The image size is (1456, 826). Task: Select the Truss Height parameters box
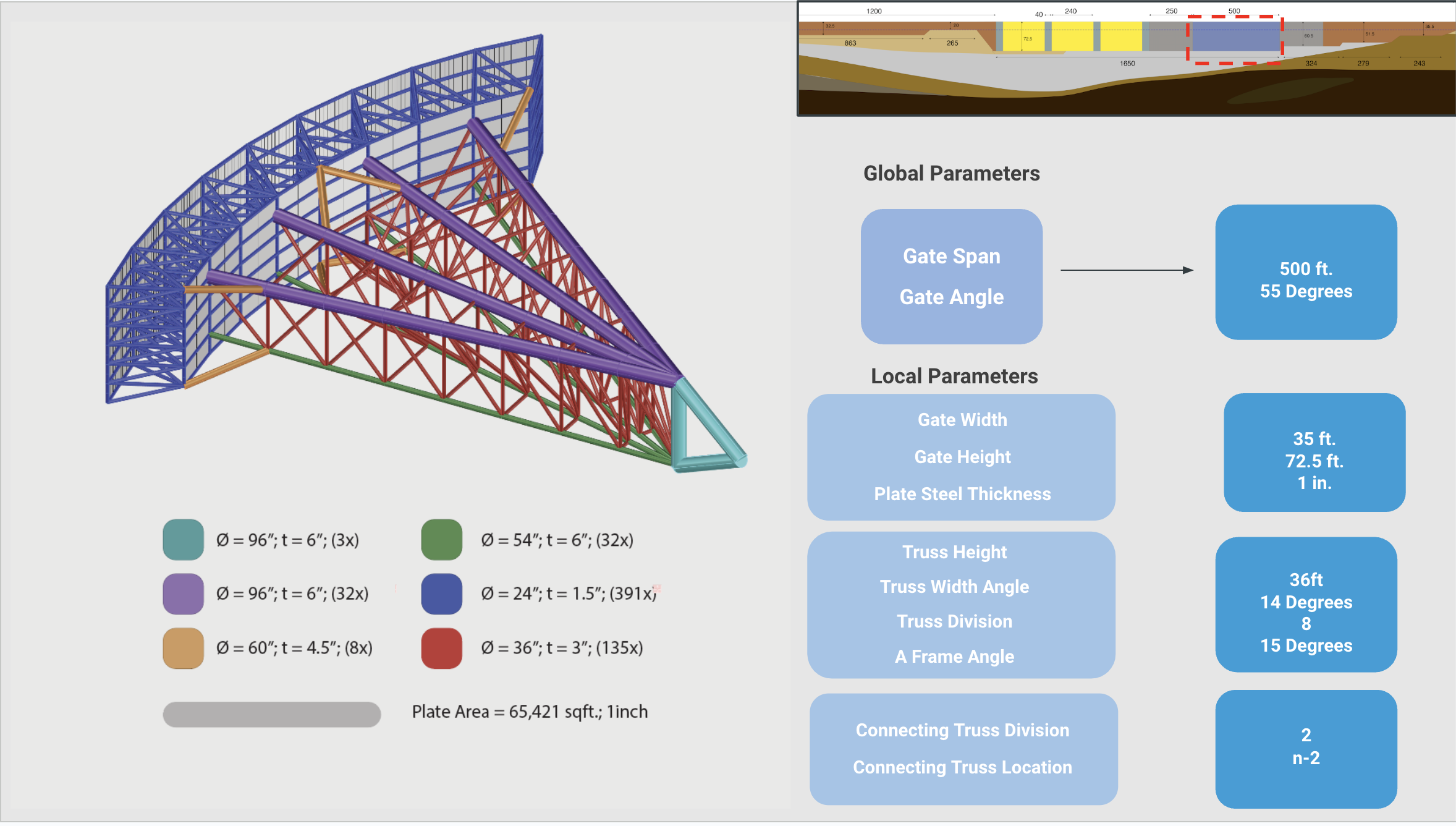(x=962, y=605)
